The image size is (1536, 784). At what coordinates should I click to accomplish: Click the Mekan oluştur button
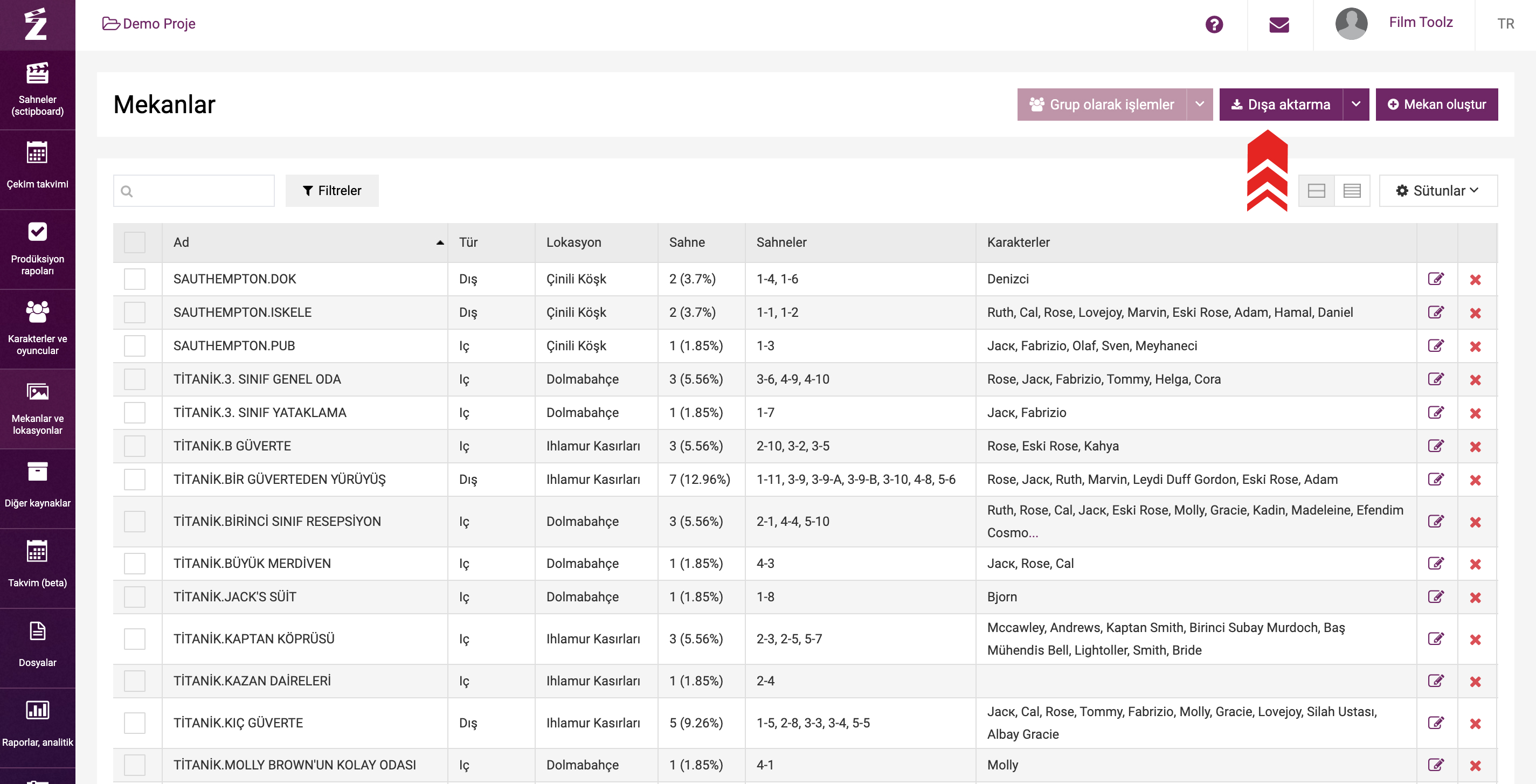tap(1436, 105)
